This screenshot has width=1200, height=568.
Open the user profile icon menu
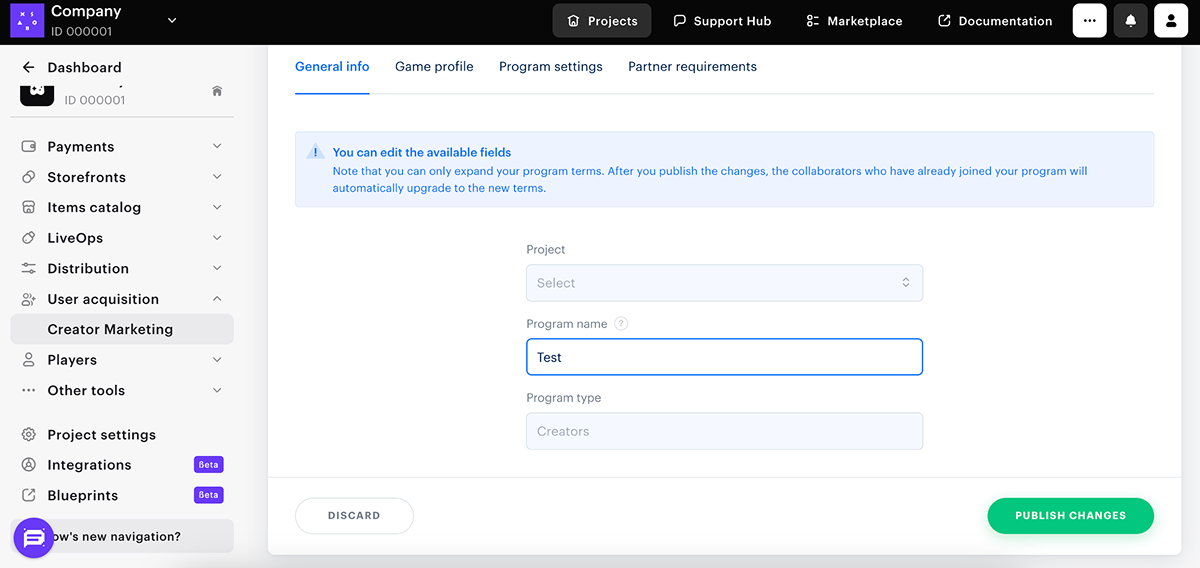(x=1171, y=21)
